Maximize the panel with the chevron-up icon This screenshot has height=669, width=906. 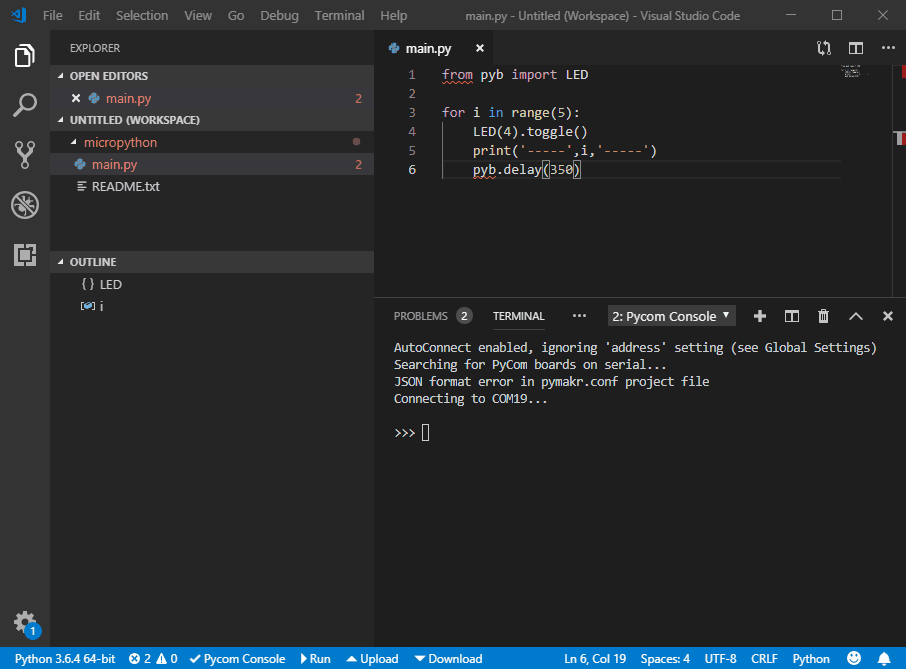pos(855,316)
